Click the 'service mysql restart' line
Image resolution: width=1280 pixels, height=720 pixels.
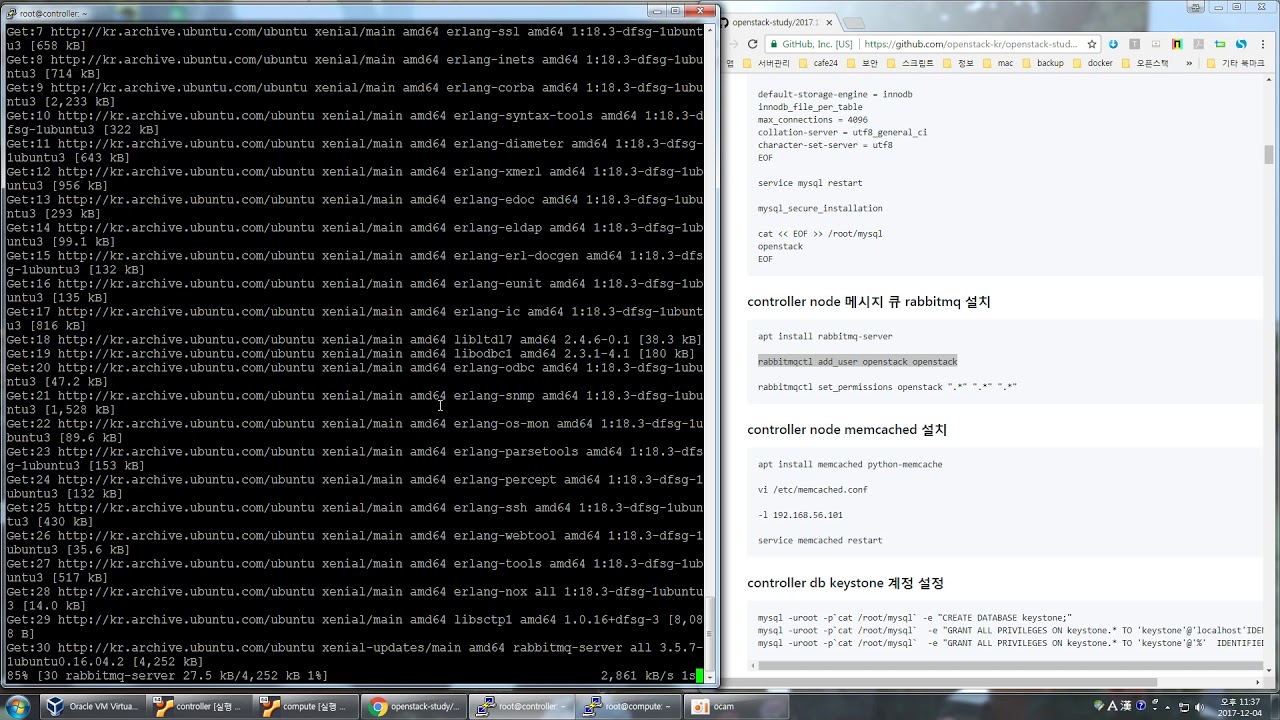tap(810, 183)
